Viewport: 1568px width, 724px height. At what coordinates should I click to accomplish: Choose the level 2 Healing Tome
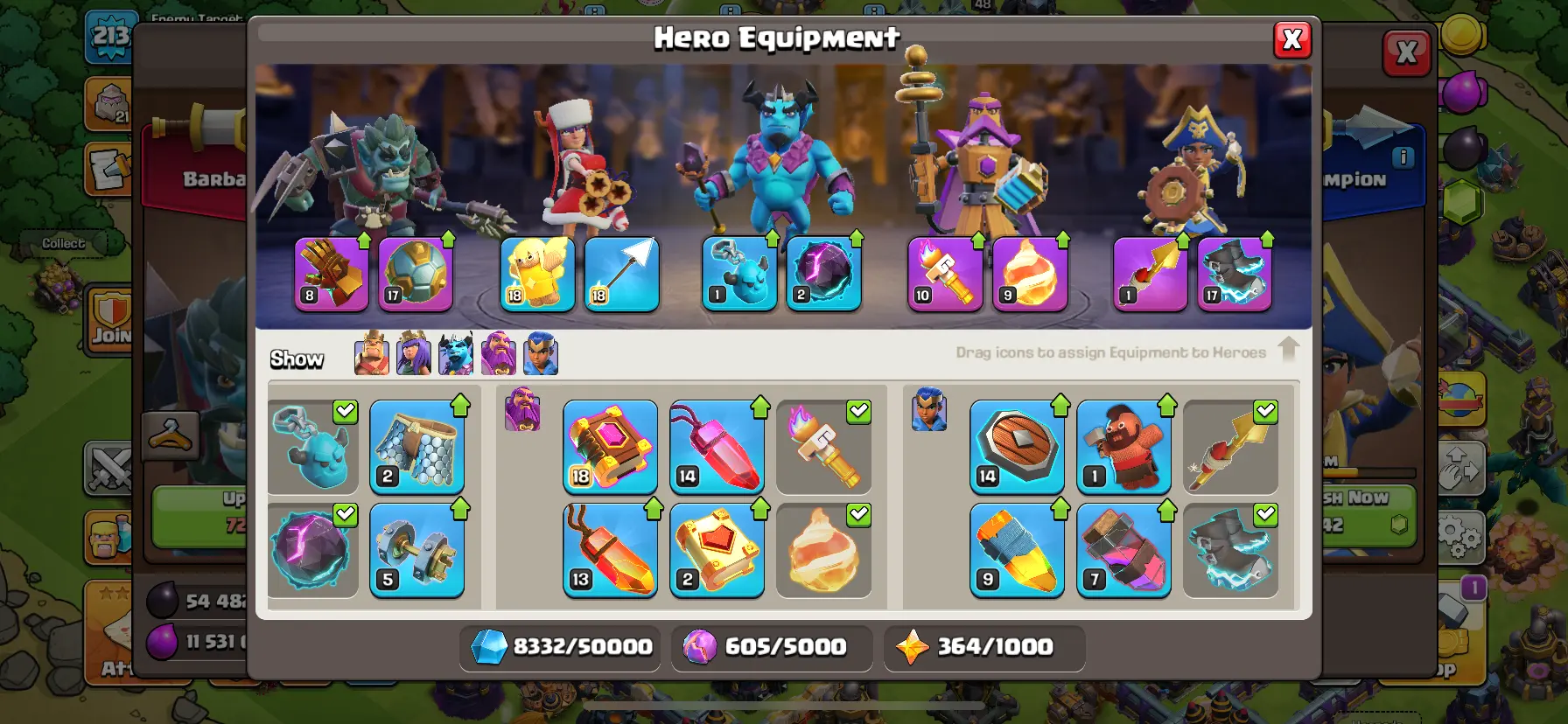(717, 550)
